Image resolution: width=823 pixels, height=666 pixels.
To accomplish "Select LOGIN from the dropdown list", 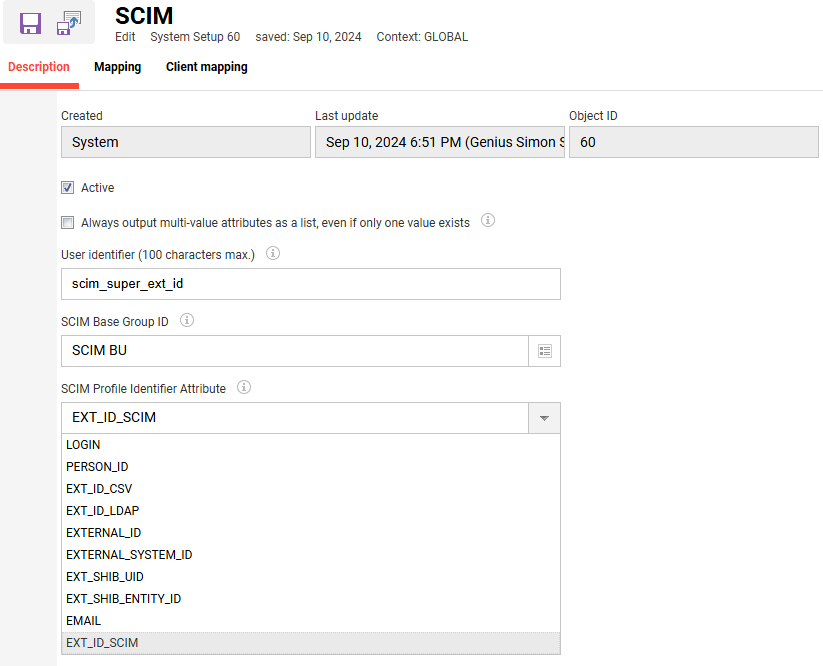I will tap(83, 445).
